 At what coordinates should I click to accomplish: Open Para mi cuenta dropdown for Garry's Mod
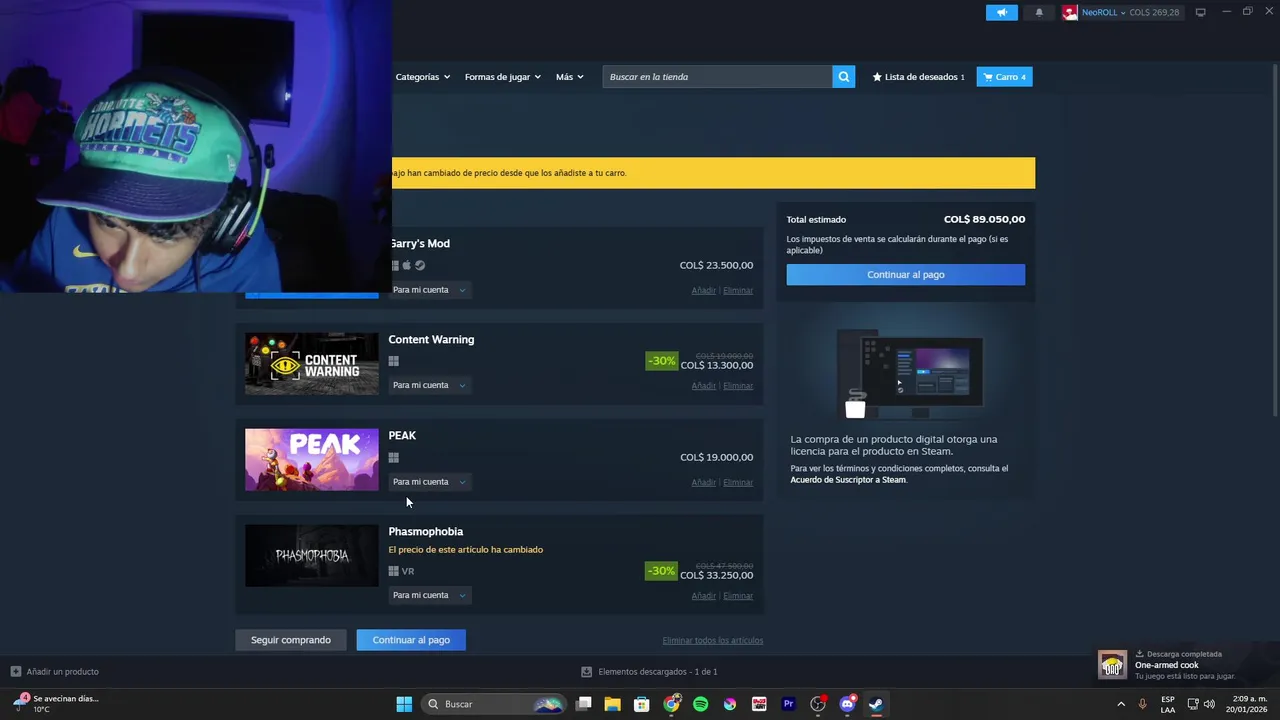[x=429, y=290]
